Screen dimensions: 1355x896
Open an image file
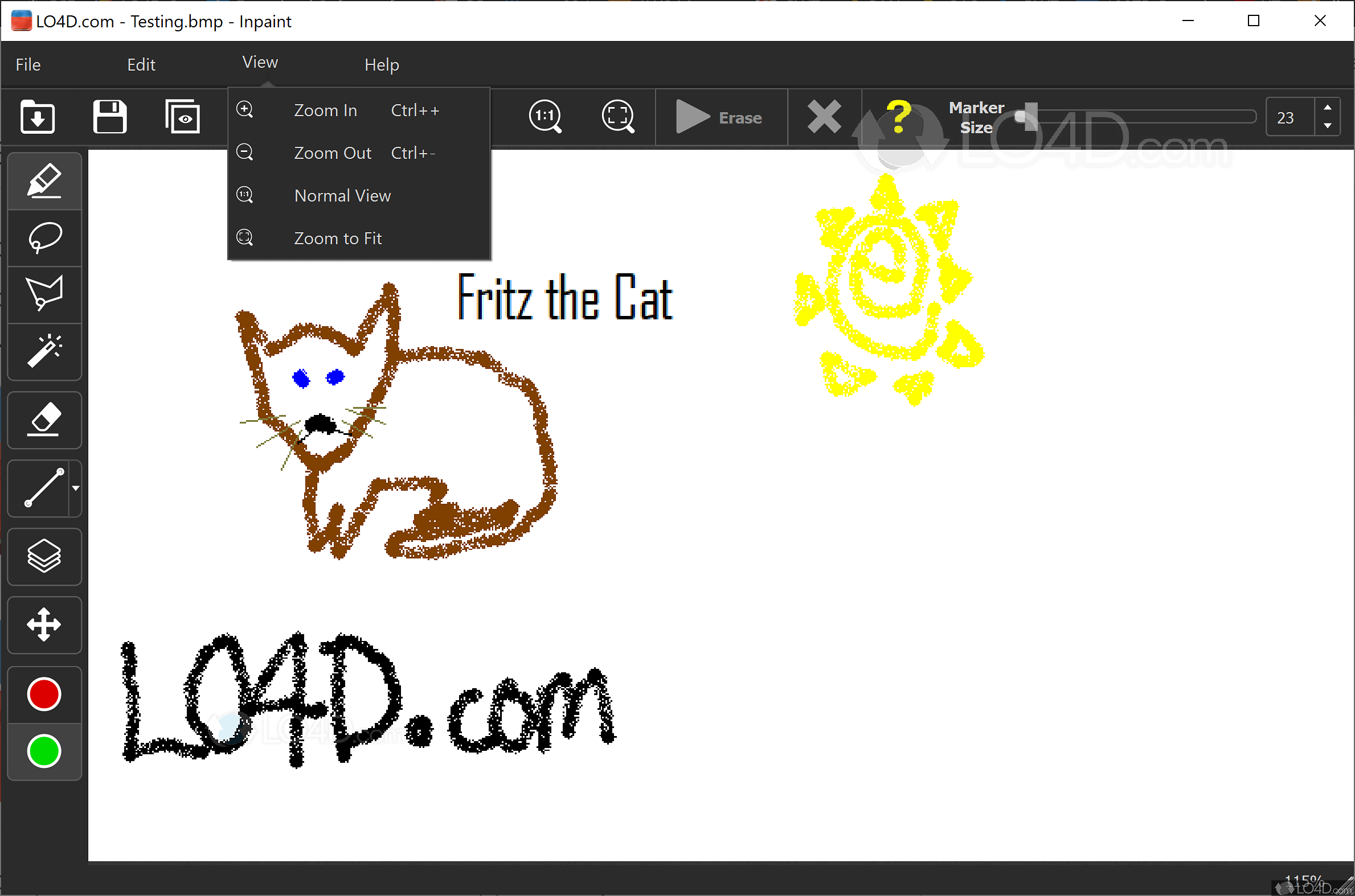36,117
